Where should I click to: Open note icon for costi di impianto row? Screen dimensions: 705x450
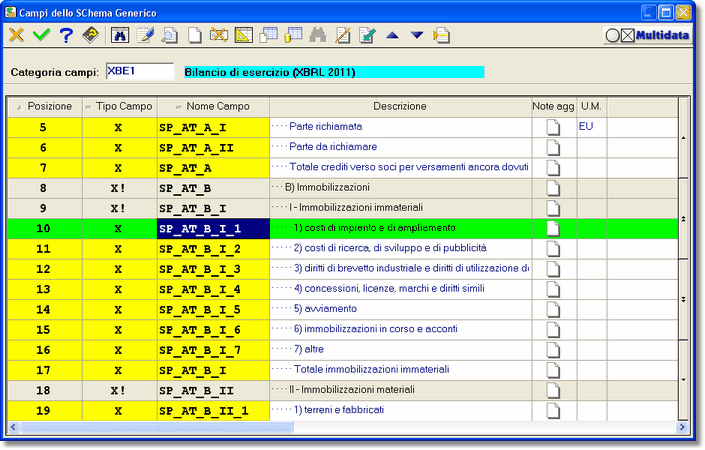click(553, 228)
